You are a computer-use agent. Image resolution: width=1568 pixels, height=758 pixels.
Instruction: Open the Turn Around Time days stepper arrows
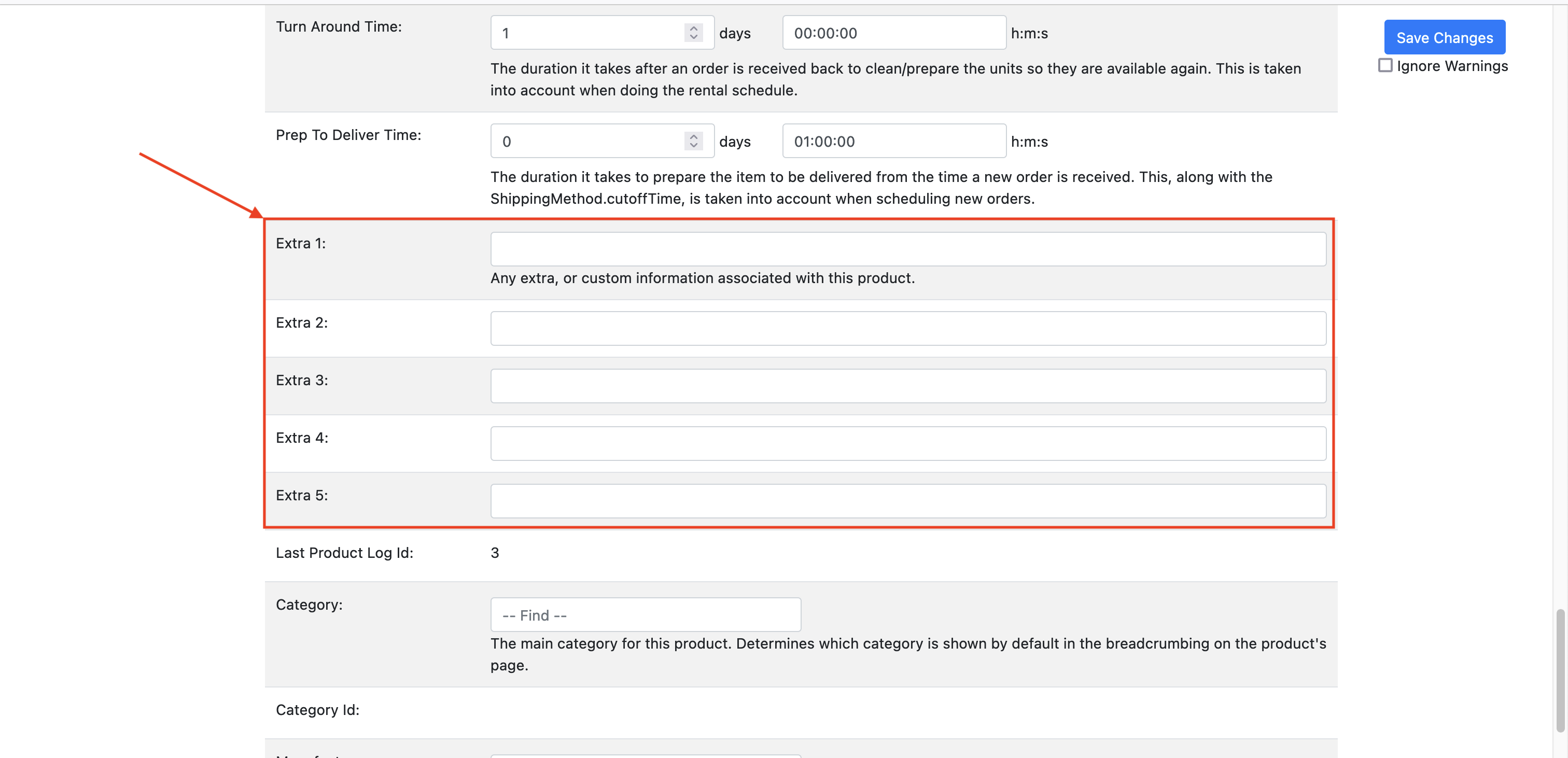point(693,33)
